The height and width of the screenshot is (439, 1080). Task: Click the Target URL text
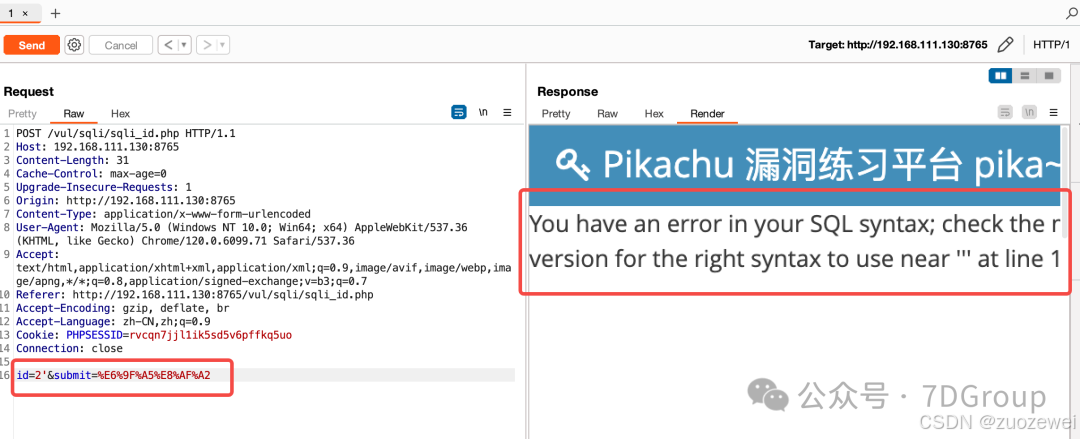coord(898,45)
